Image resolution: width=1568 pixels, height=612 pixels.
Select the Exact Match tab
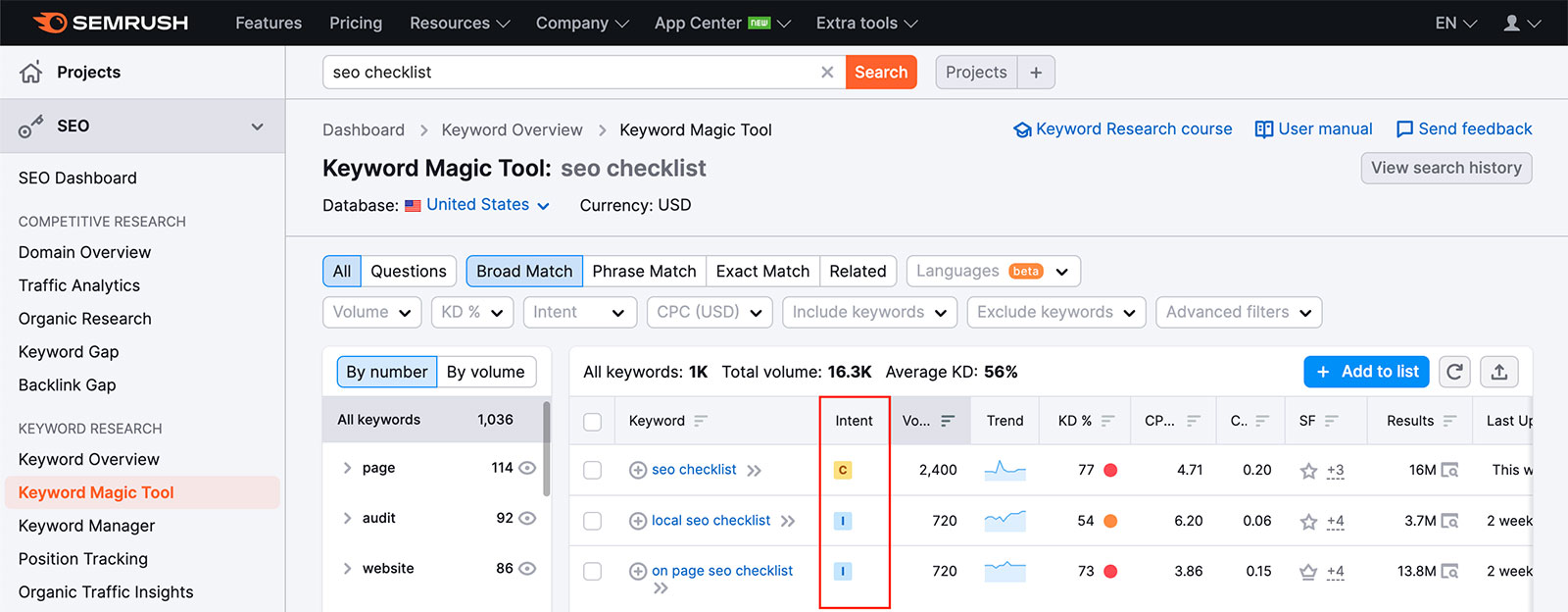coord(762,271)
